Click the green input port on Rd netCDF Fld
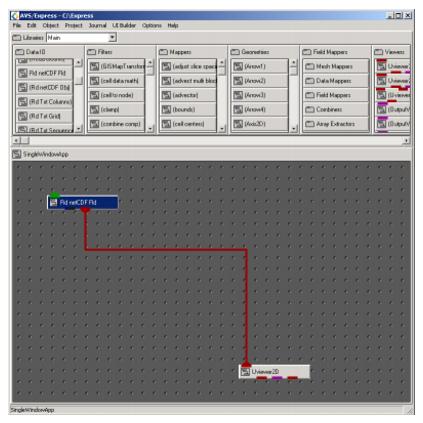Image resolution: width=423 pixels, height=423 pixels. [55, 195]
